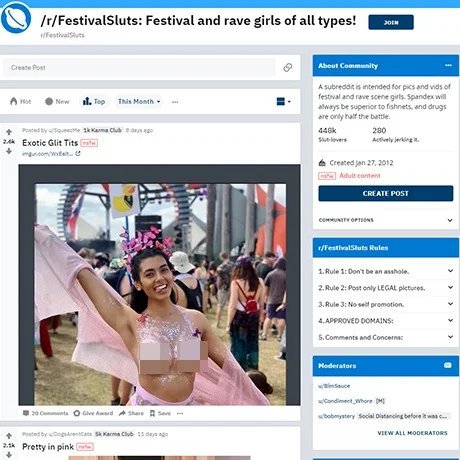460x460 pixels.
Task: Open About Community options ellipsis
Action: pos(448,65)
